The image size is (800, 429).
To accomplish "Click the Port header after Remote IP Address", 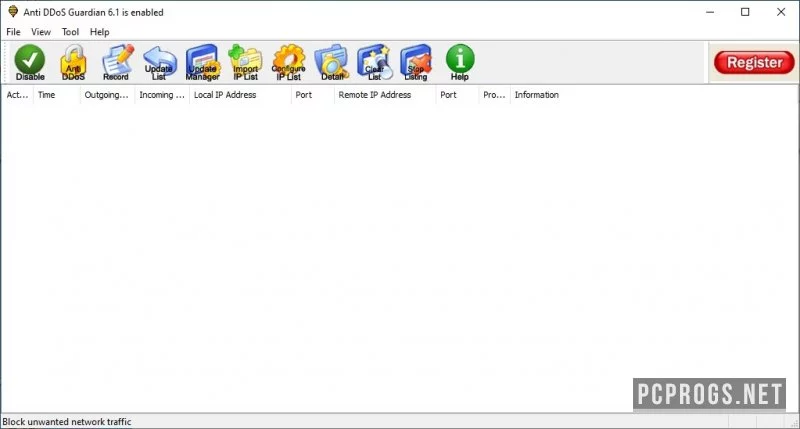I will point(457,95).
